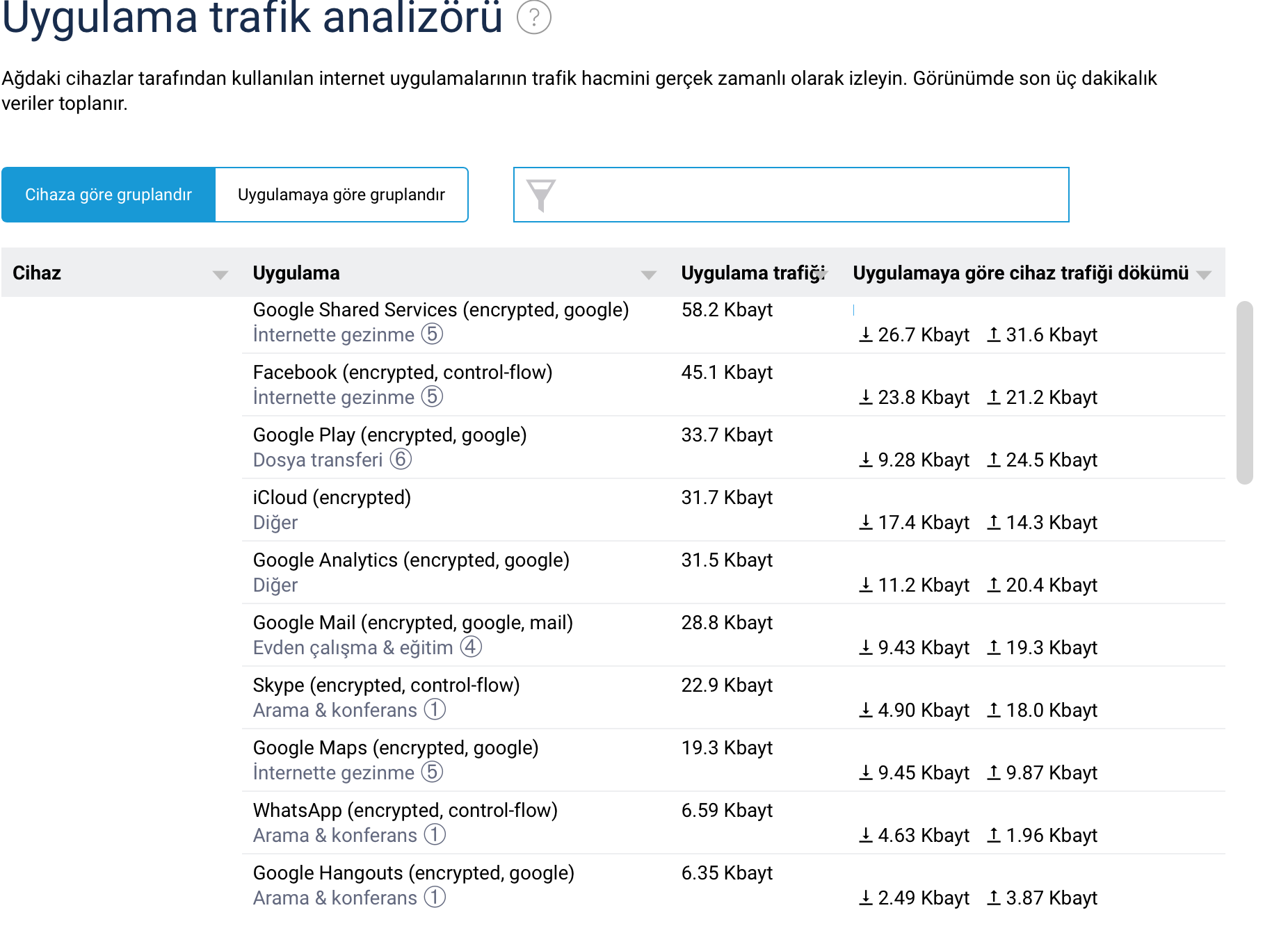Select WhatsApp (encrypted, control-flow) entry
Viewport: 1288px width, 933px height.
405,811
